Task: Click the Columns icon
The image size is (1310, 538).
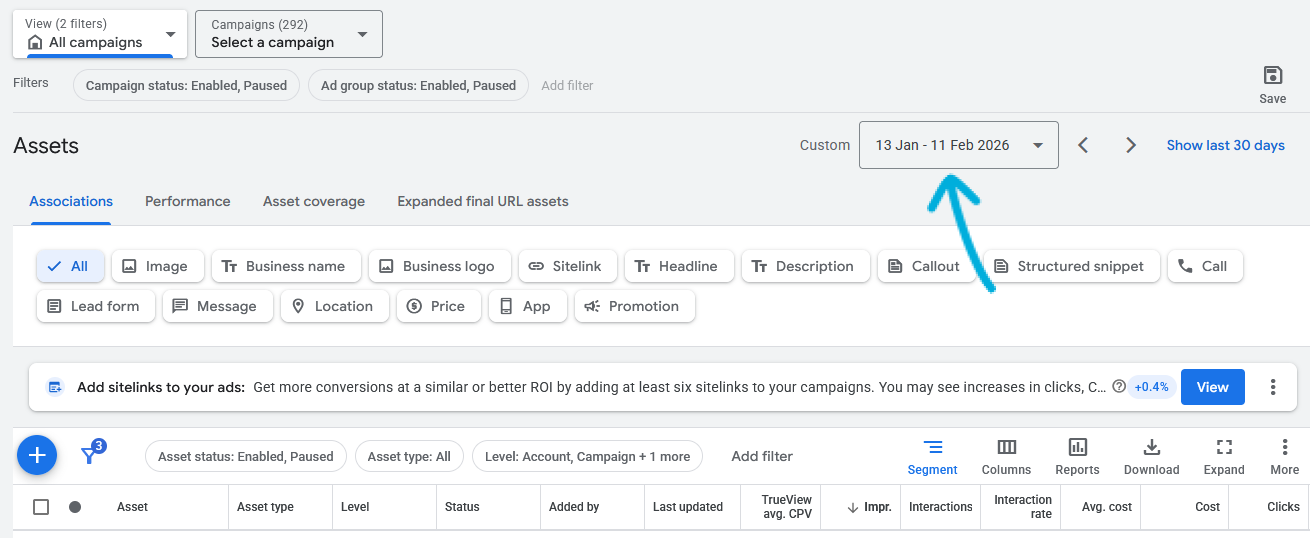Action: pyautogui.click(x=1006, y=456)
